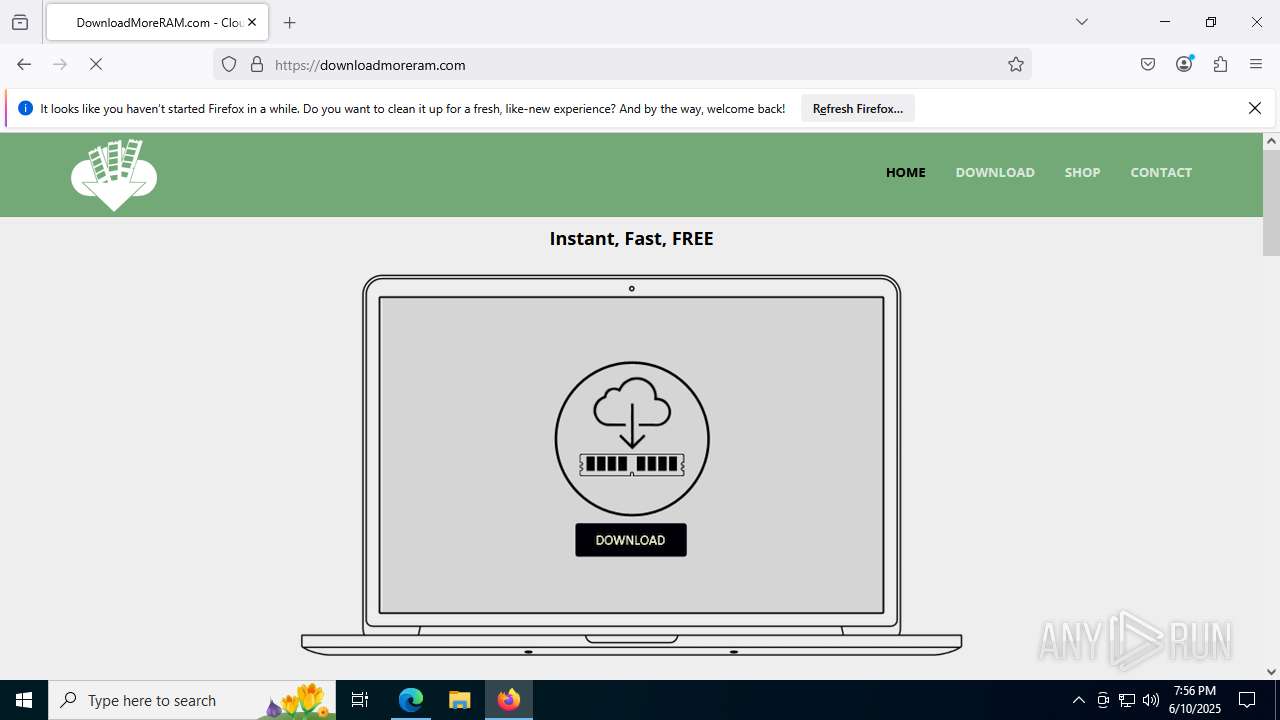Open a new tab with plus button
The image size is (1280, 720).
(290, 22)
